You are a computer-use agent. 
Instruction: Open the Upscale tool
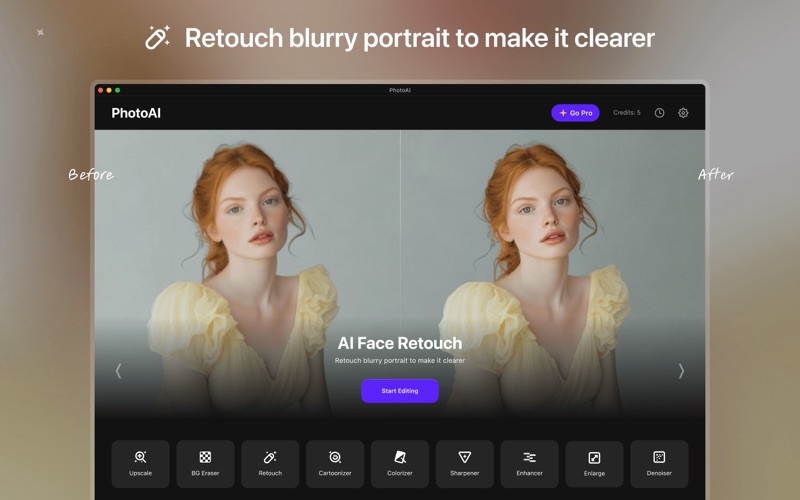coord(140,463)
